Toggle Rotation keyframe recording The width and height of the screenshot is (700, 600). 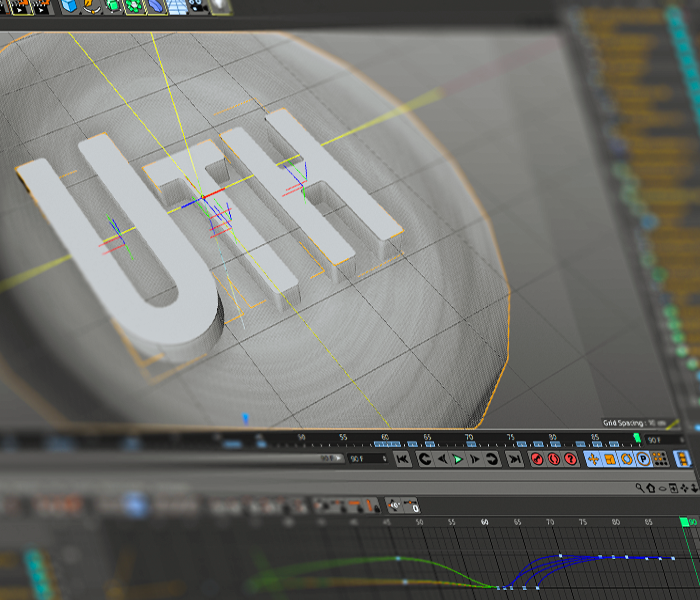pyautogui.click(x=626, y=459)
